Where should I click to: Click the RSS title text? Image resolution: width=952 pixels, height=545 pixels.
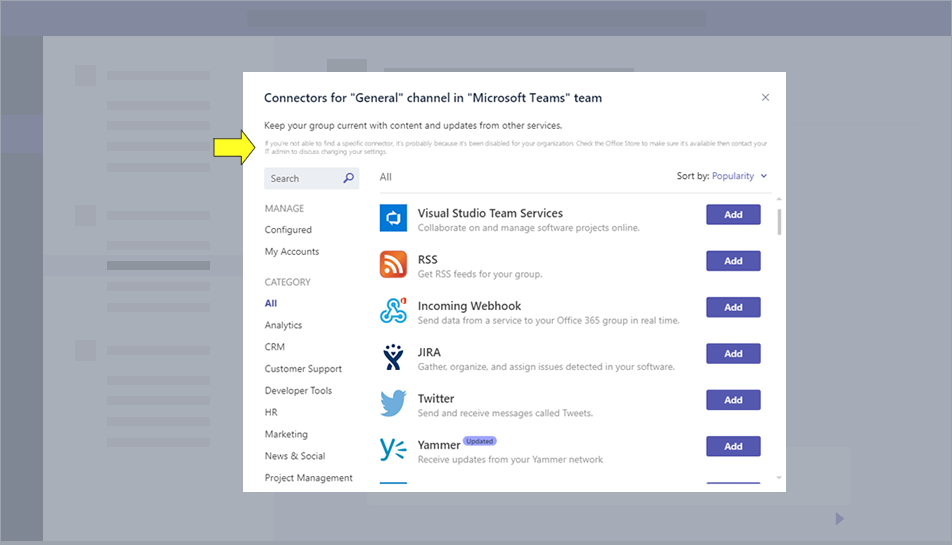pyautogui.click(x=427, y=259)
